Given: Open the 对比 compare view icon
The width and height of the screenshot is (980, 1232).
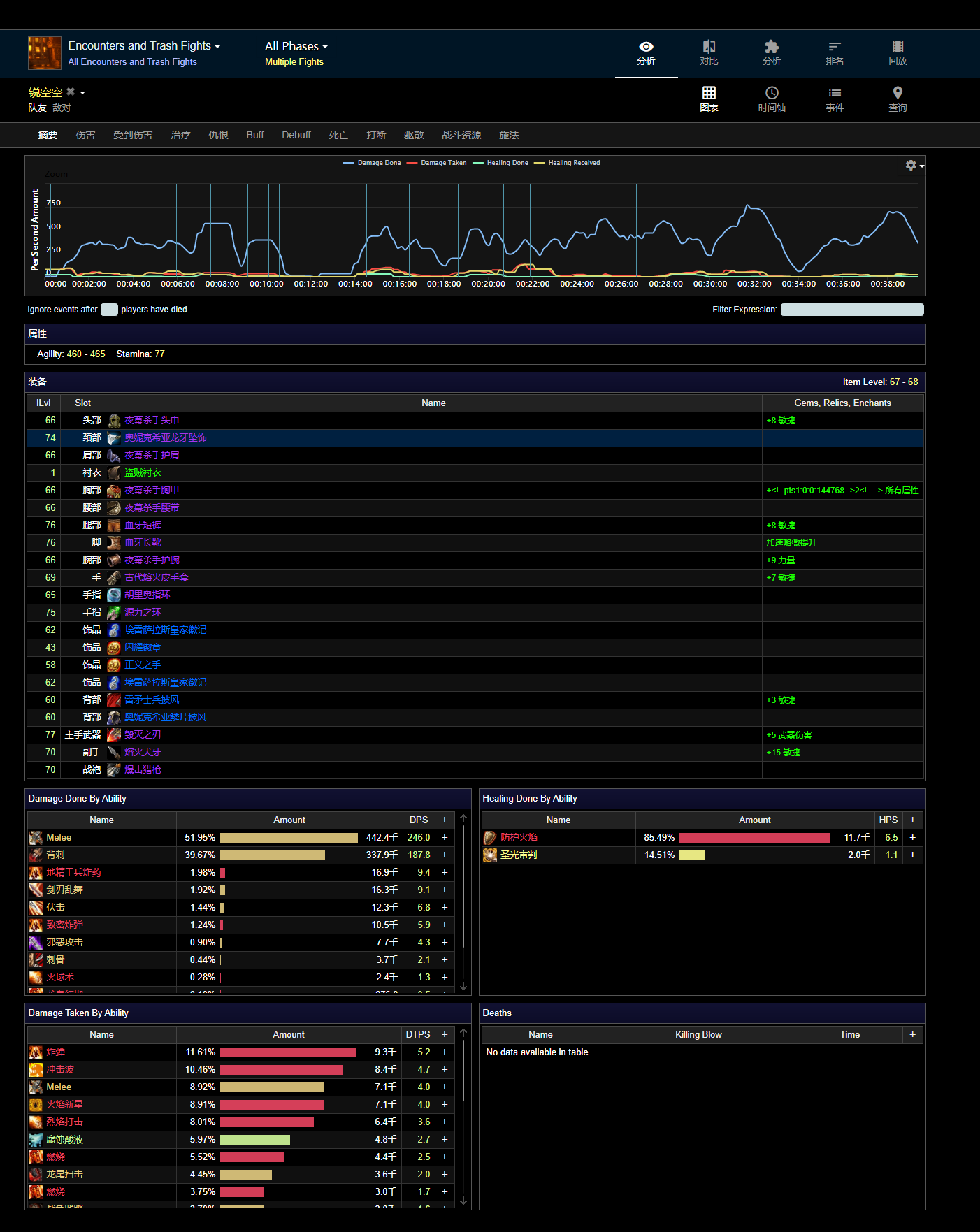Looking at the screenshot, I should [x=709, y=53].
